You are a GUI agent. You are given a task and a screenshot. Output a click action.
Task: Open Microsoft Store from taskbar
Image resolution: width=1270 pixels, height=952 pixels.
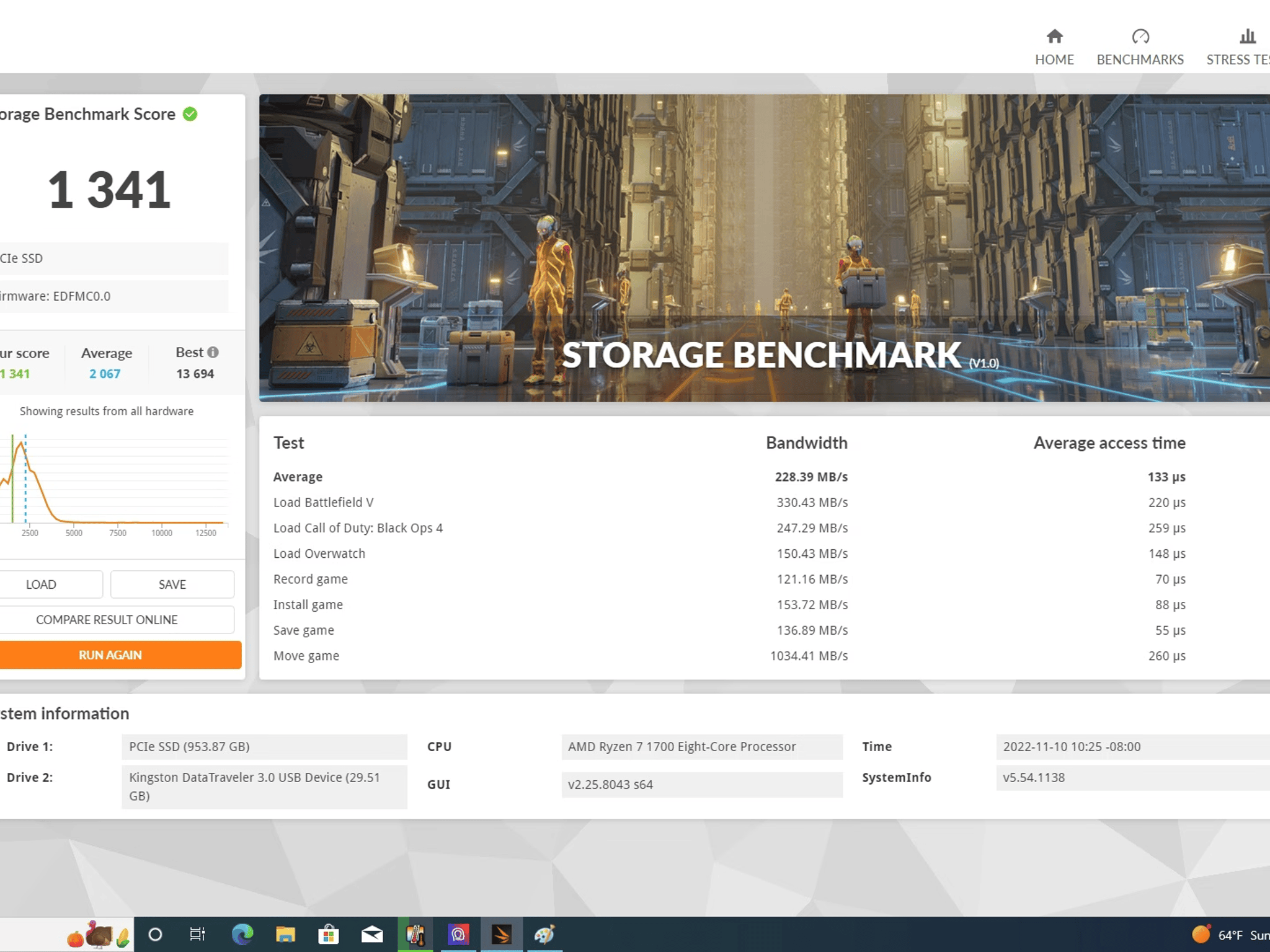point(329,934)
